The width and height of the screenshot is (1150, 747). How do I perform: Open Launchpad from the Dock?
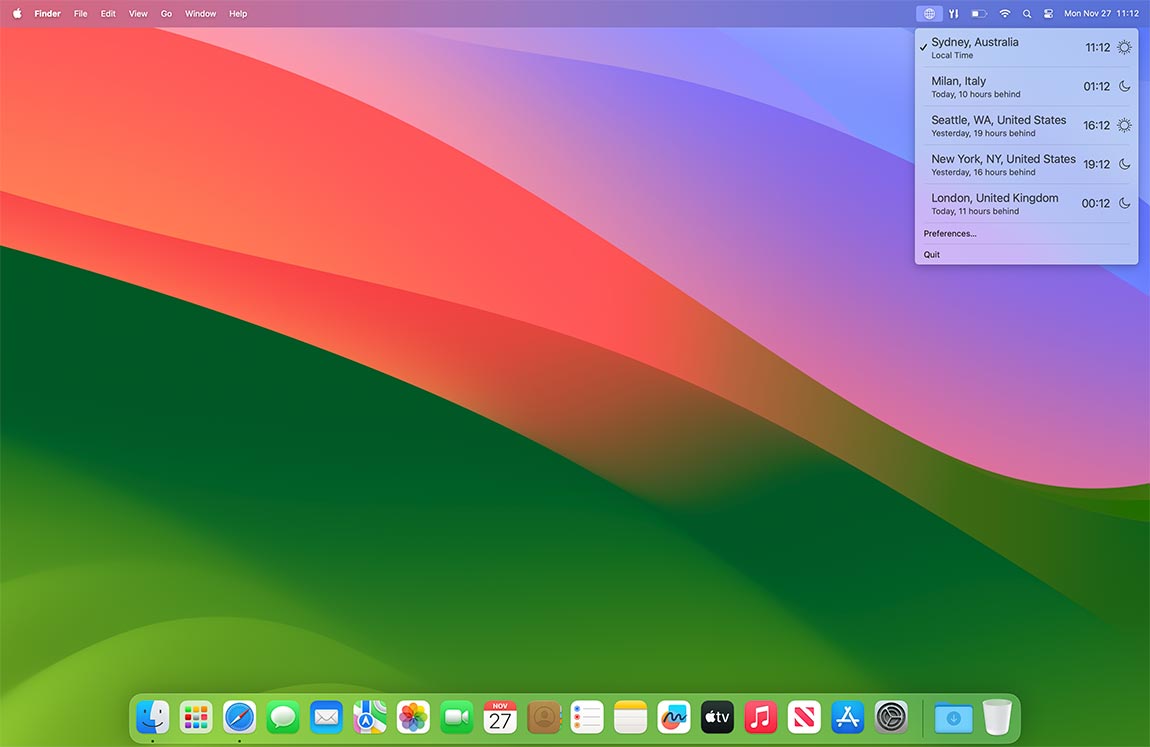pyautogui.click(x=195, y=717)
